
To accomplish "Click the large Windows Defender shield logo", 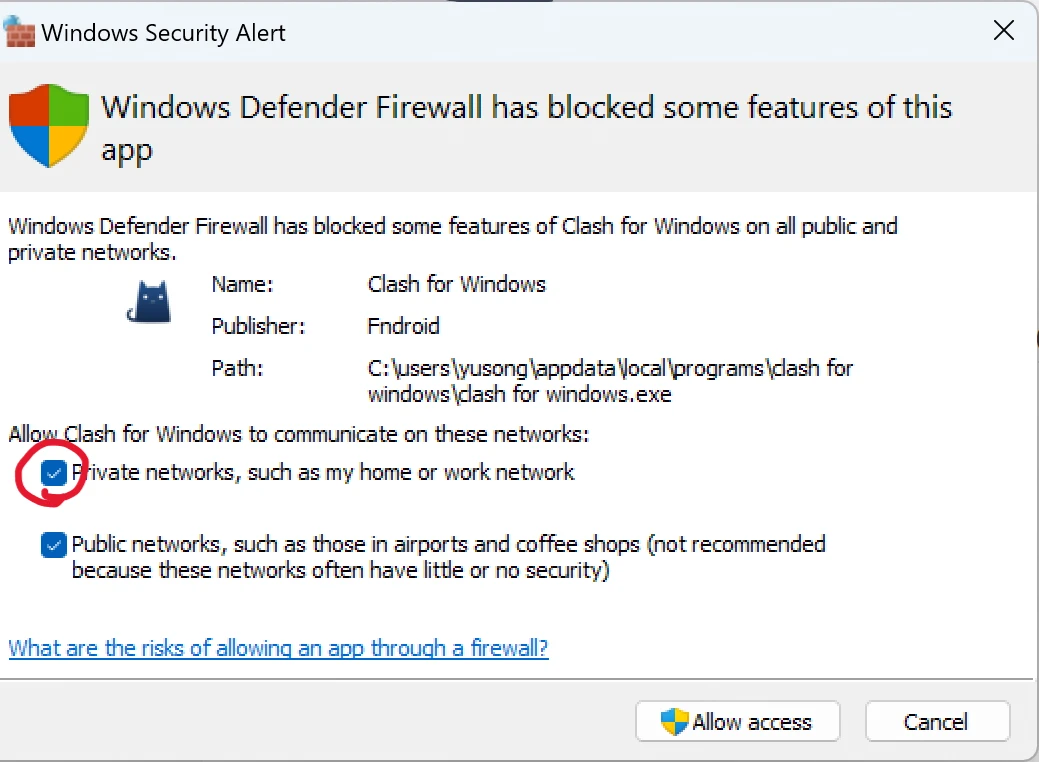I will [49, 125].
